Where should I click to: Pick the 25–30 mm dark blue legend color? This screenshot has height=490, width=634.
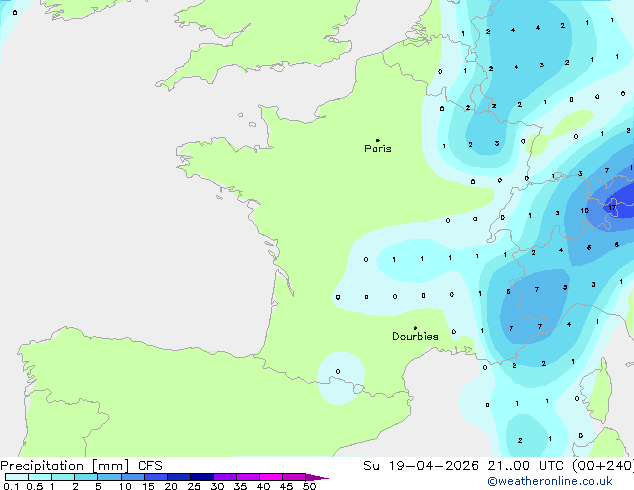[202, 477]
